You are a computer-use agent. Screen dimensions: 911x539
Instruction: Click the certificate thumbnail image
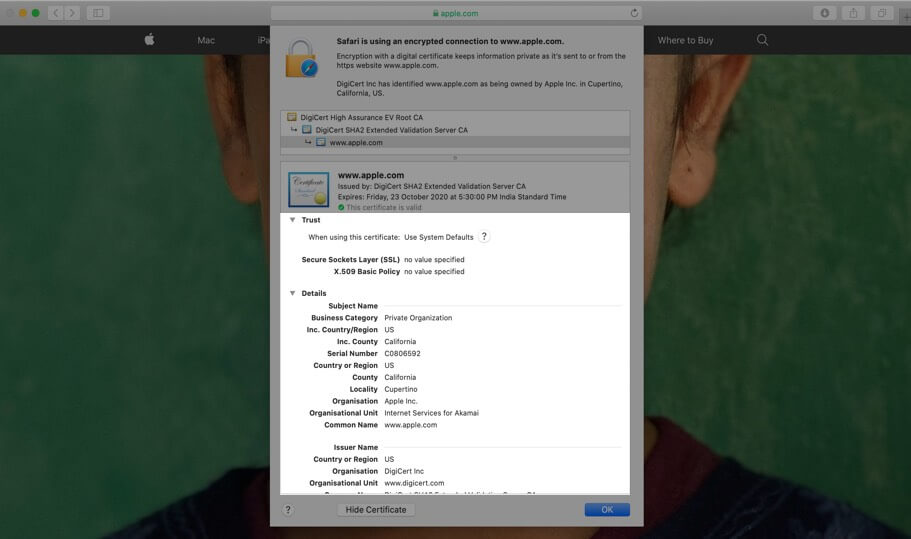tap(309, 189)
